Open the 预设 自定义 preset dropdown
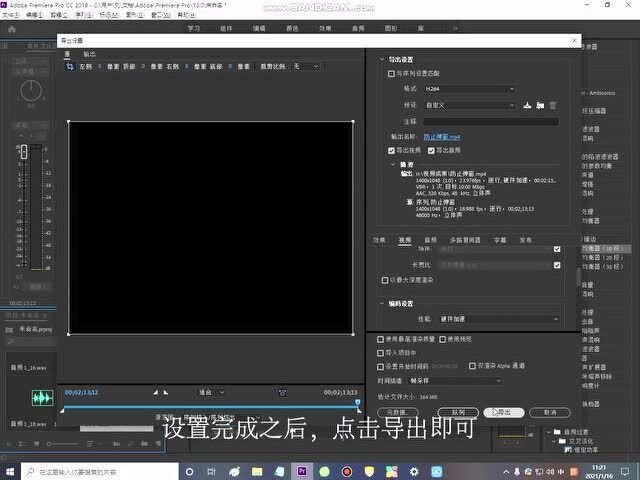Image resolution: width=640 pixels, height=480 pixels. (x=469, y=105)
